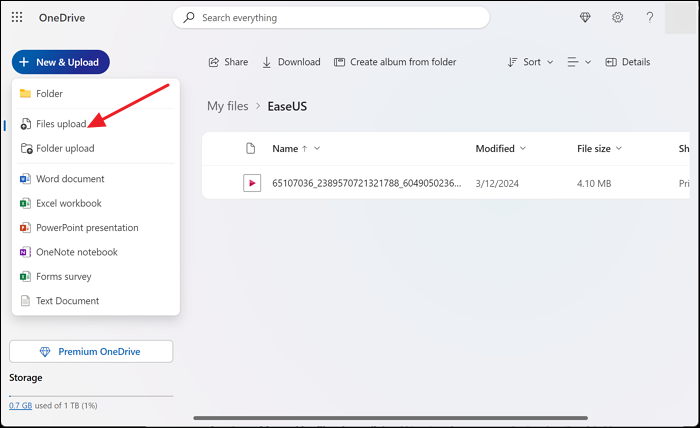
Task: Click the New & Upload button
Action: coord(60,62)
